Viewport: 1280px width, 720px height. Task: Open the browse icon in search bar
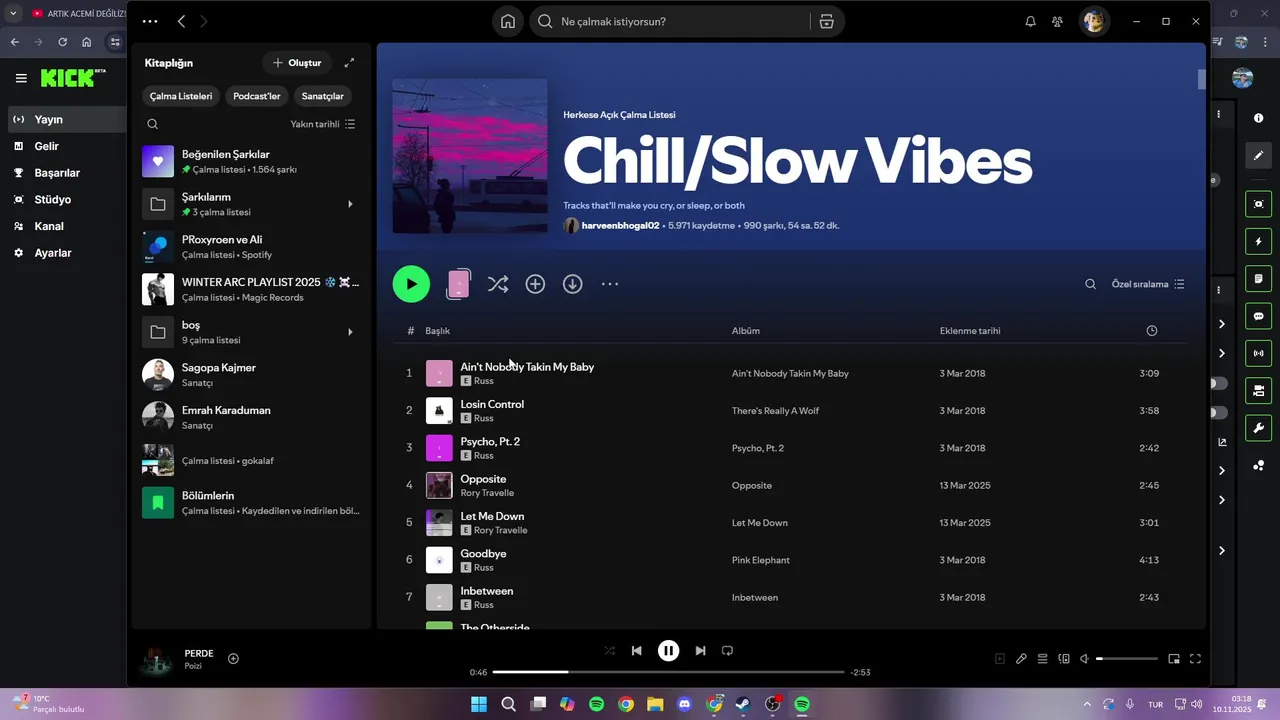[x=826, y=21]
